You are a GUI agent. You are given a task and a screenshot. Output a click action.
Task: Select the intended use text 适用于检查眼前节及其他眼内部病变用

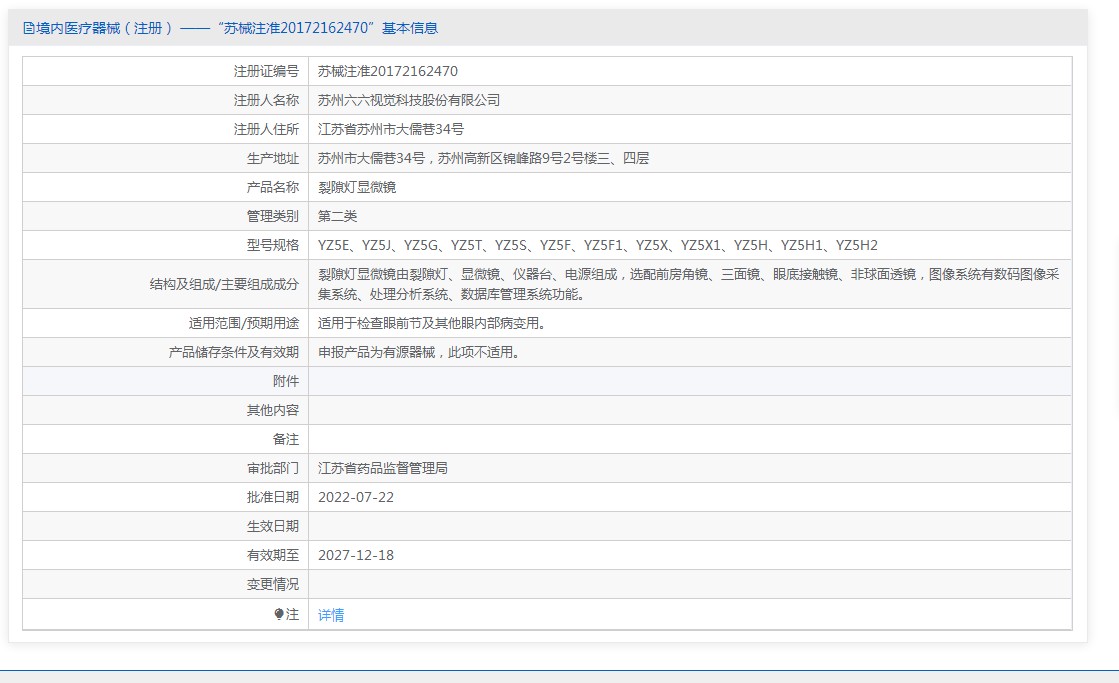point(432,323)
